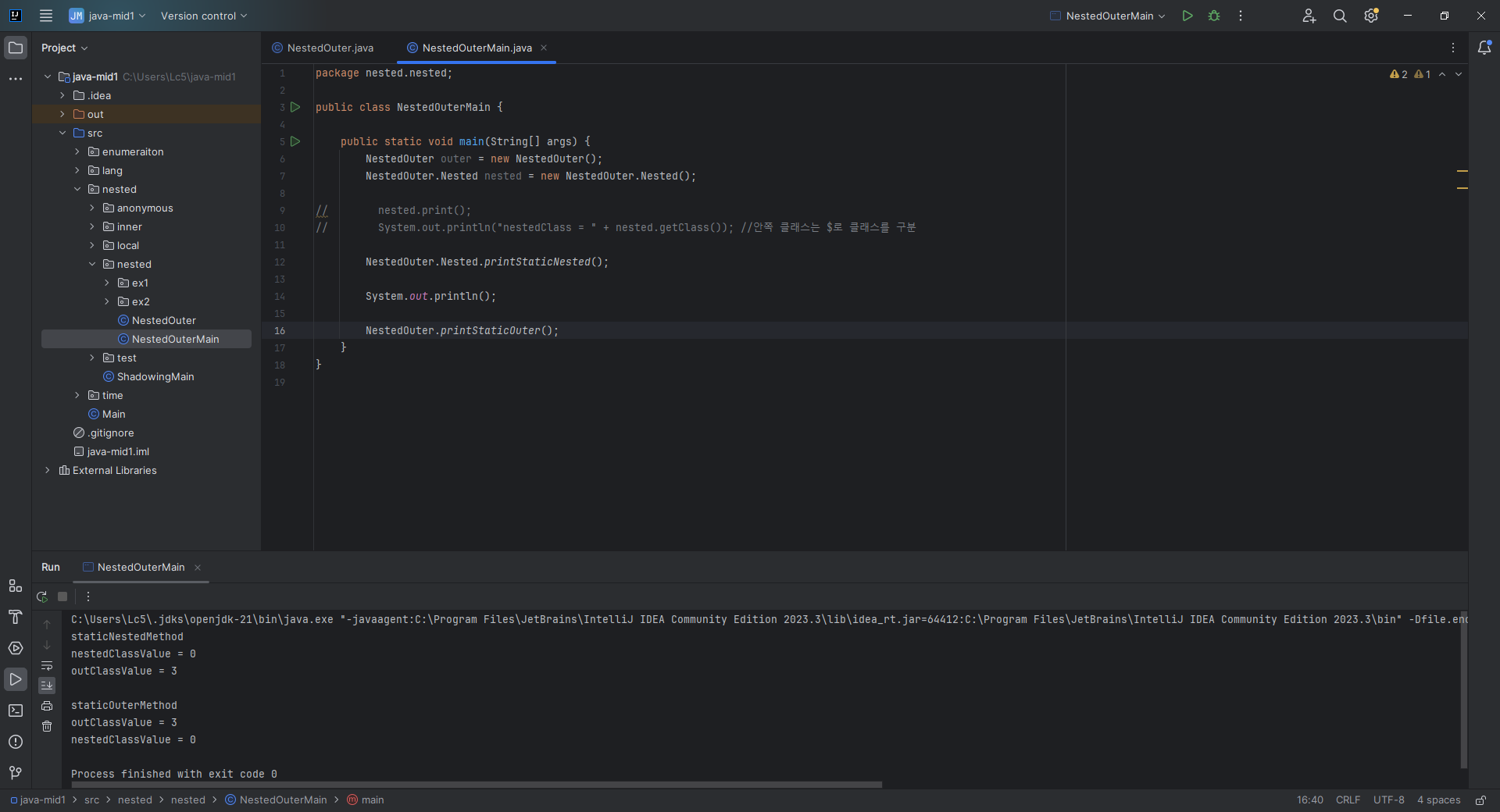
Task: Open NestedOuterMain run configuration dropdown
Action: [1108, 16]
